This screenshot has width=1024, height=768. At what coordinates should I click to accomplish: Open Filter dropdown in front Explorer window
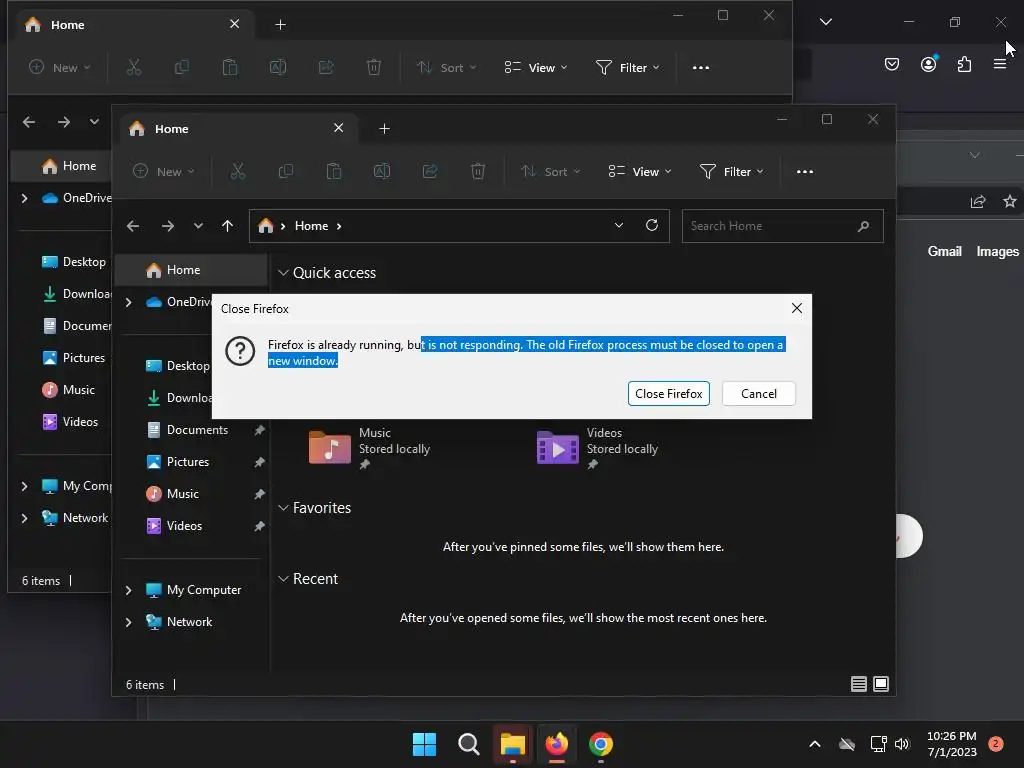[x=731, y=171]
